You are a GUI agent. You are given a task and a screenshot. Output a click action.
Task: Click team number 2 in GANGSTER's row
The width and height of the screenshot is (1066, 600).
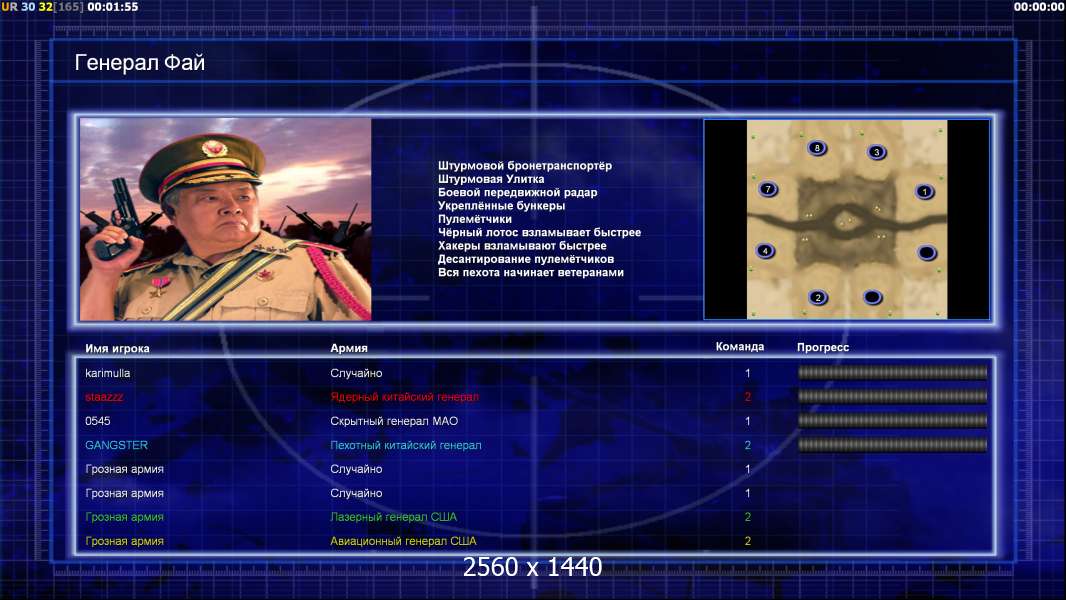tap(747, 445)
